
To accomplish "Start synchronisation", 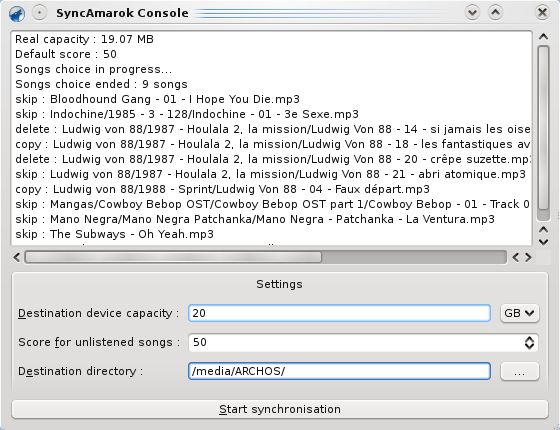I will (x=280, y=409).
